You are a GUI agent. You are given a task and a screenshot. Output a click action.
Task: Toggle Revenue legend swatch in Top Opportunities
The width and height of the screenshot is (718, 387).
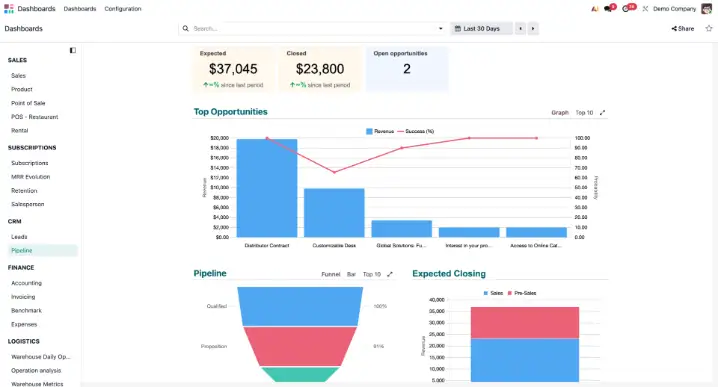[369, 131]
